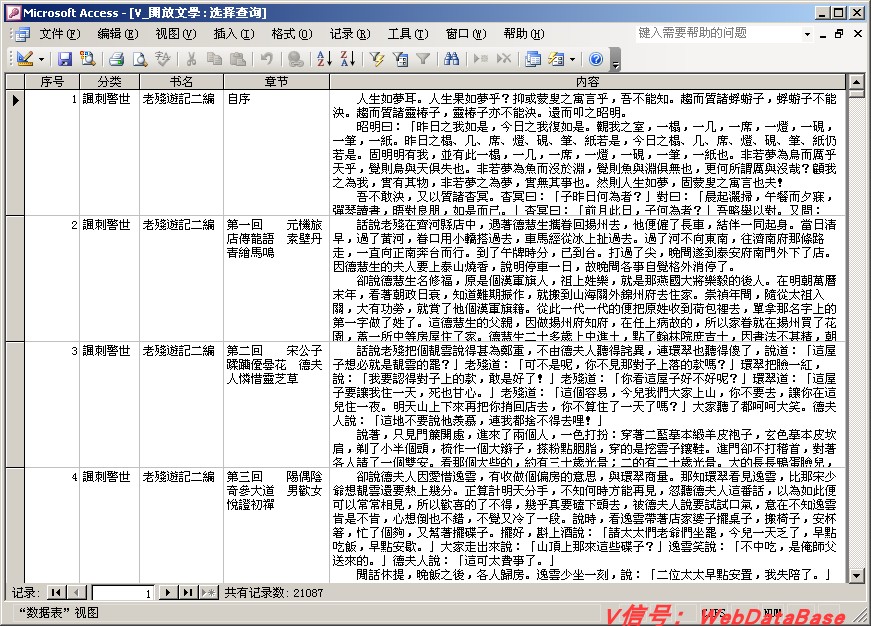Expand the New Object dropdown arrow
871x626 pixels.
(572, 59)
